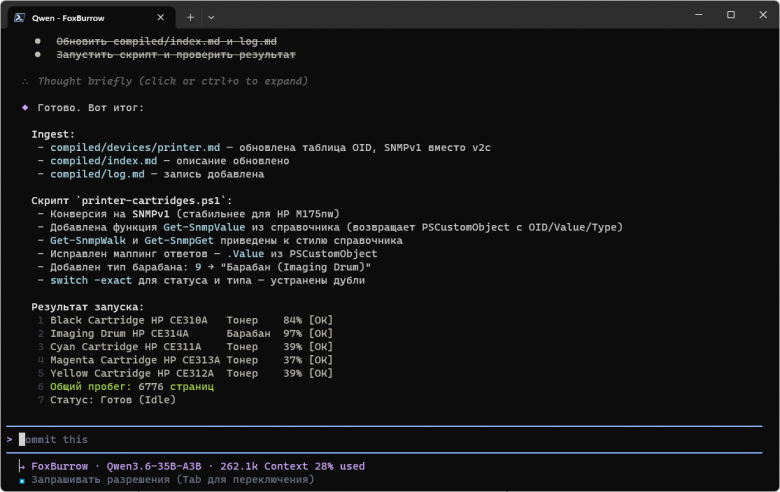Image resolution: width=780 pixels, height=492 pixels.
Task: Close the Qwen - FoxBurrow tab
Action: 160,17
